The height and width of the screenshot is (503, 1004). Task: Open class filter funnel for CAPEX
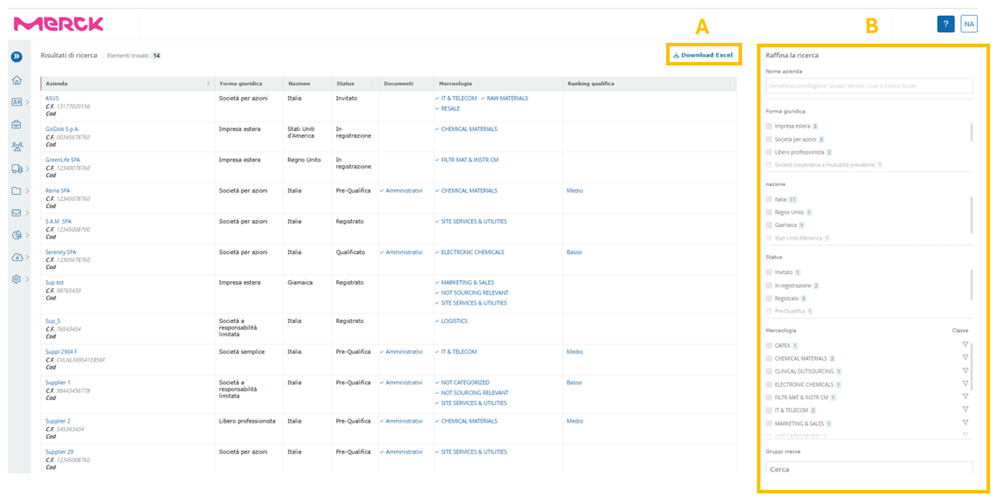[965, 344]
